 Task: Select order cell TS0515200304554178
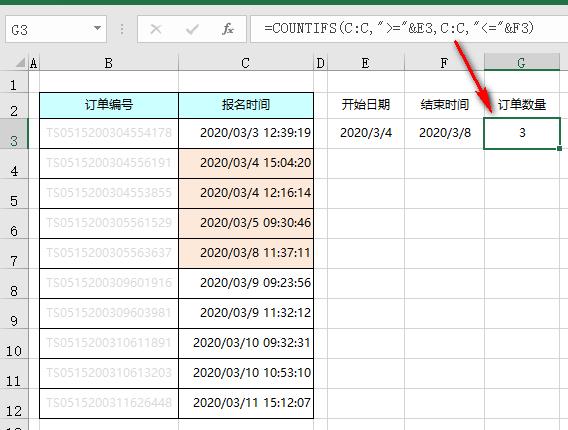tap(109, 133)
